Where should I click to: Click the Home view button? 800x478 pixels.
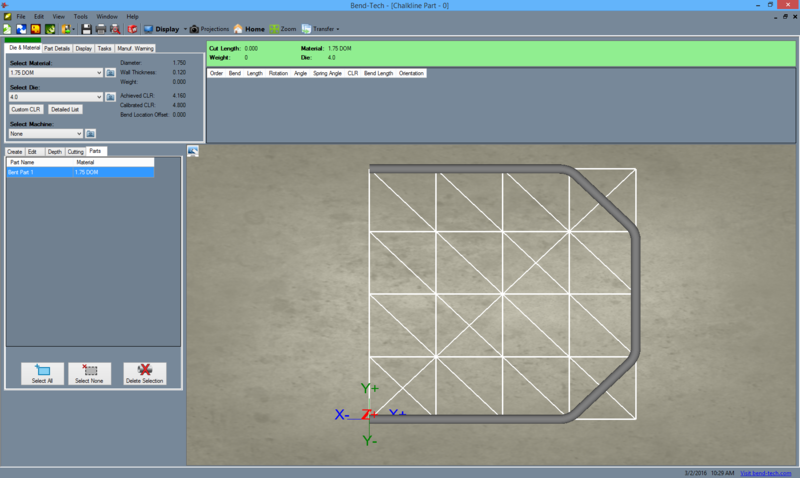coord(249,29)
